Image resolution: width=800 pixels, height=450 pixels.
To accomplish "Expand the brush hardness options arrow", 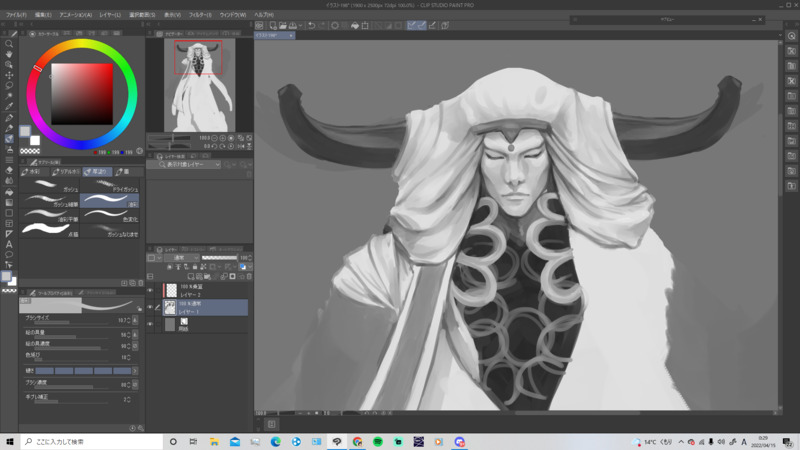I will [135, 370].
